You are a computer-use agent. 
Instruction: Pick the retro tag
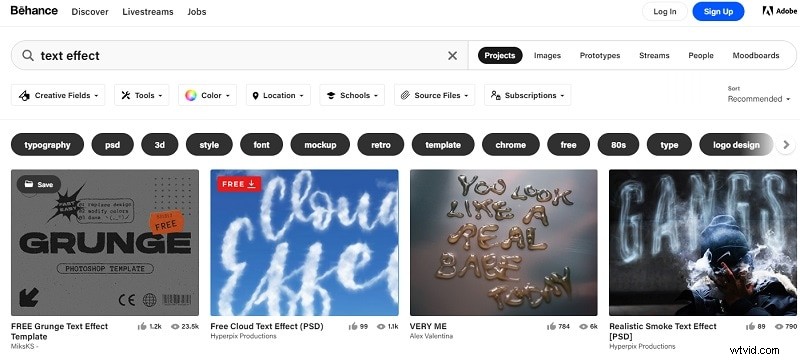tap(381, 145)
